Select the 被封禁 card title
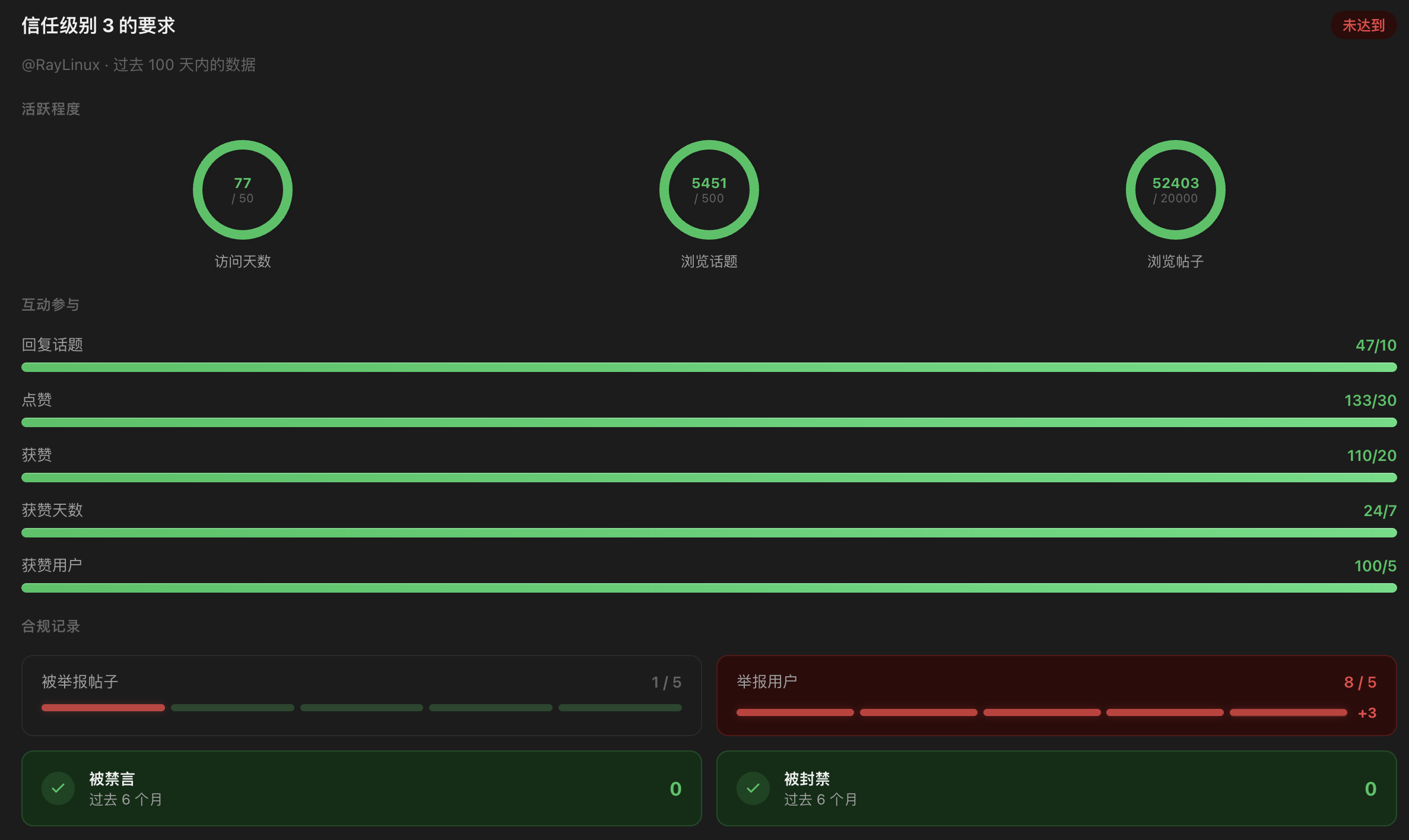The image size is (1409, 840). pyautogui.click(x=807, y=778)
